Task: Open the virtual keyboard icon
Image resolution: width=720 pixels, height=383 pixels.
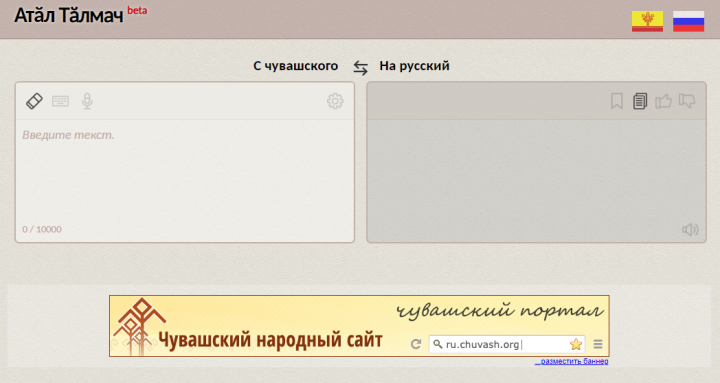Action: click(61, 101)
